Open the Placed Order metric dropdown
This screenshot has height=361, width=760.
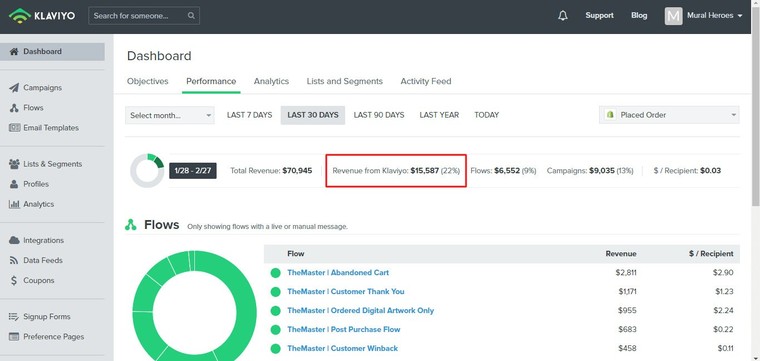coord(669,115)
